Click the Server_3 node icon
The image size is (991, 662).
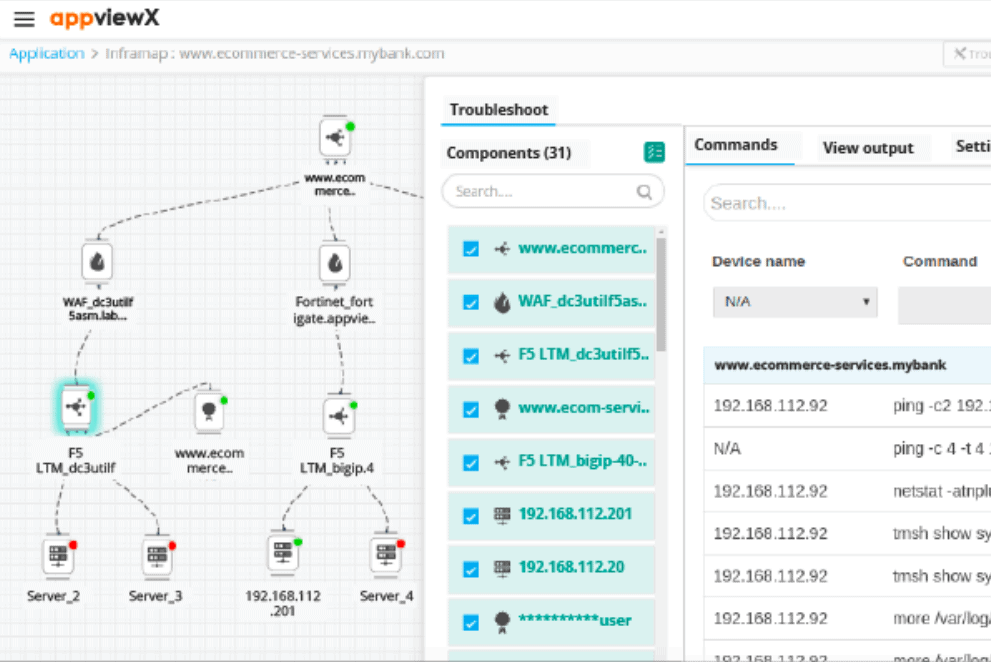pyautogui.click(x=157, y=556)
